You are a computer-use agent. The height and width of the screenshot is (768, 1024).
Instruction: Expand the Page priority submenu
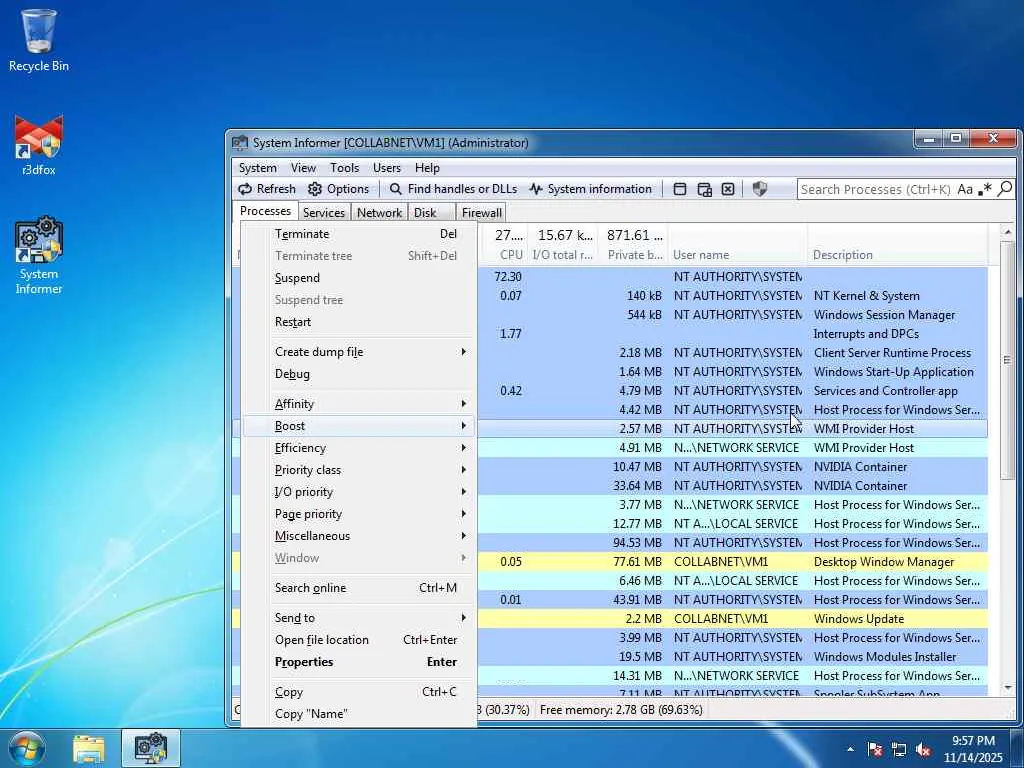(x=359, y=514)
